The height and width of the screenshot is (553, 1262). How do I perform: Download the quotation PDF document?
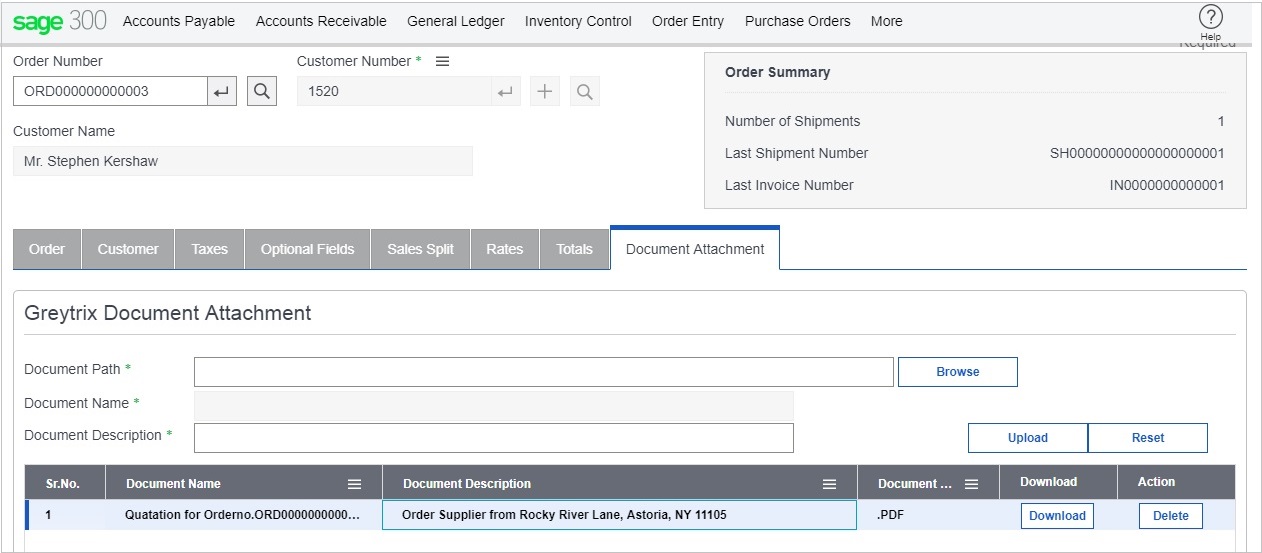(x=1057, y=516)
